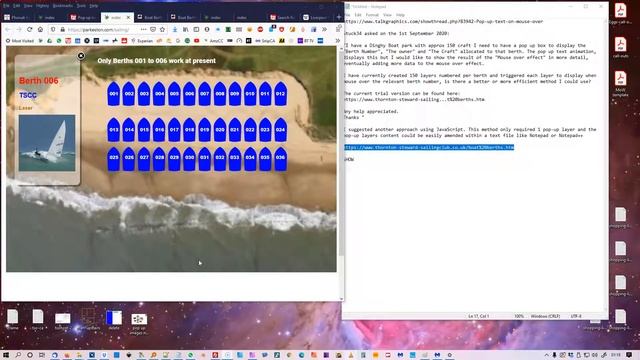Open the Windows Start menu
Image resolution: width=640 pixels, height=360 pixels.
6,355
